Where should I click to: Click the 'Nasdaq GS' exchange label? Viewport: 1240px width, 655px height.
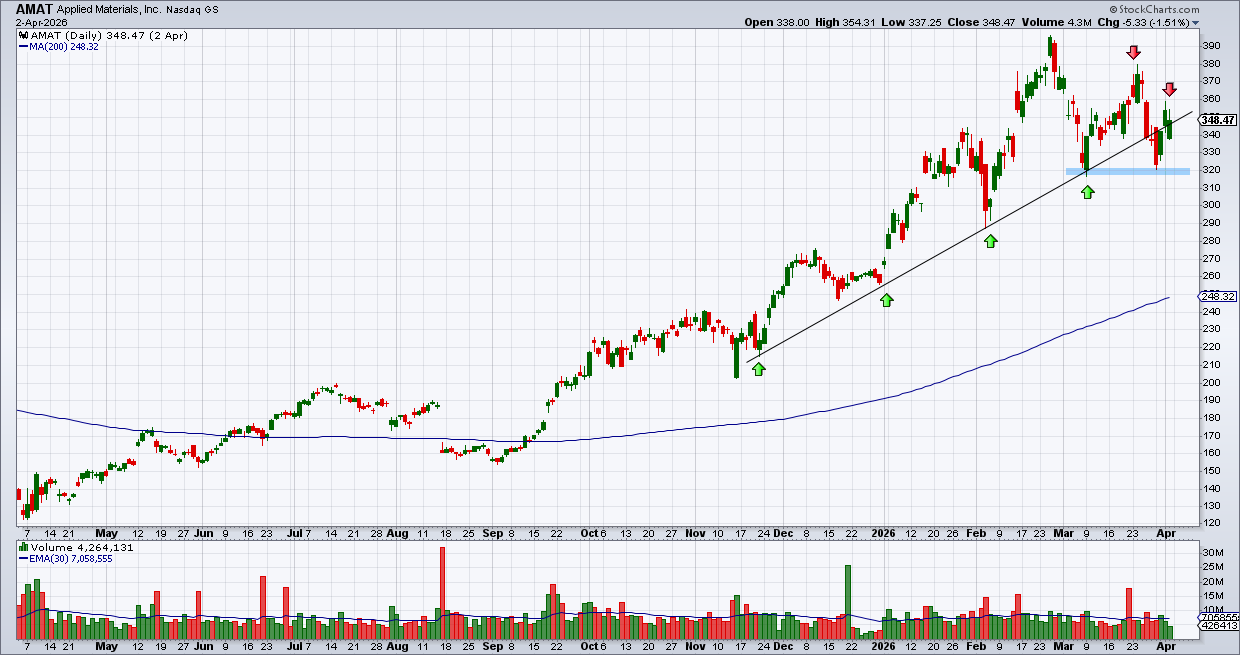192,10
